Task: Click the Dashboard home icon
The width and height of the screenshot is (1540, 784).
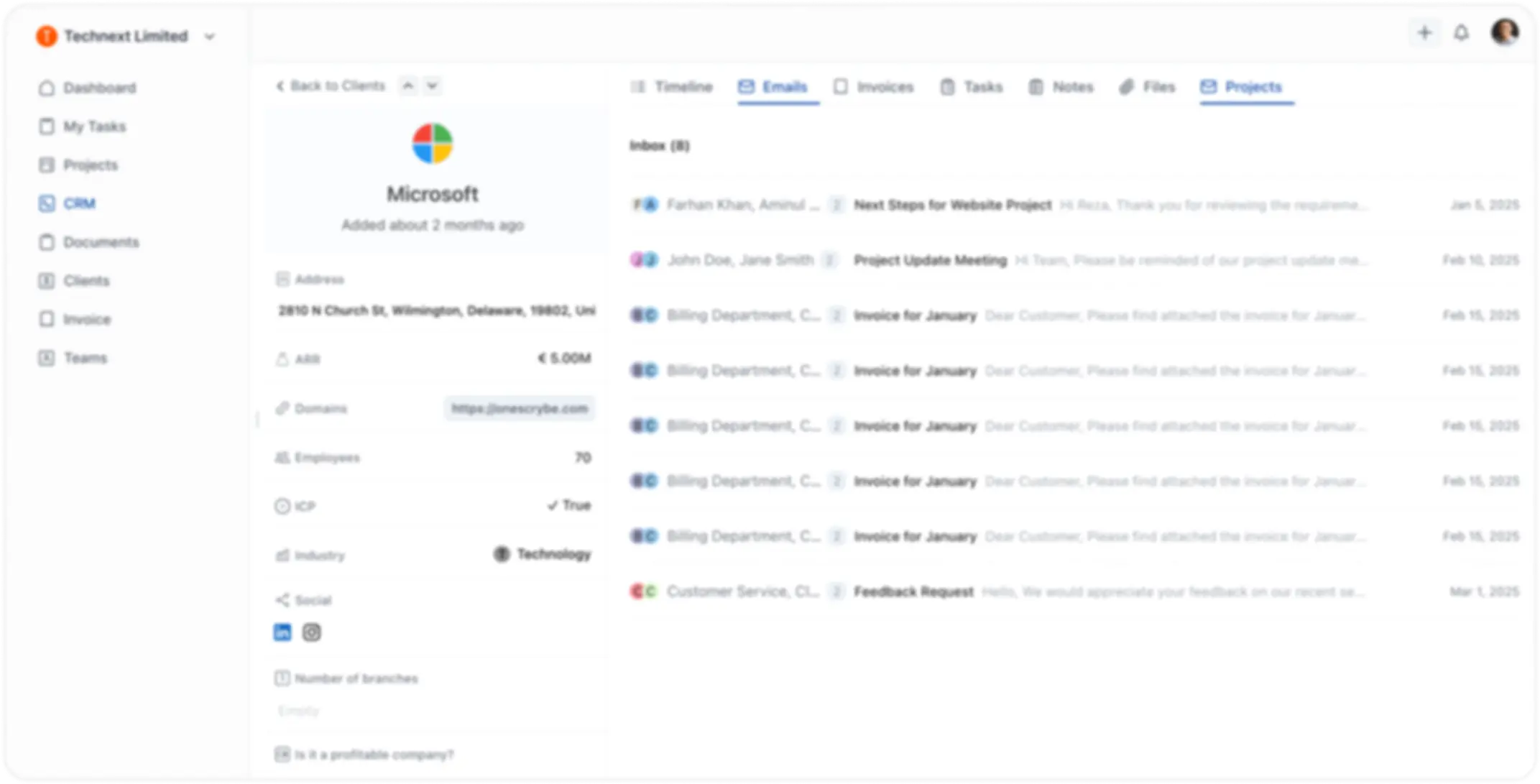Action: [x=47, y=88]
